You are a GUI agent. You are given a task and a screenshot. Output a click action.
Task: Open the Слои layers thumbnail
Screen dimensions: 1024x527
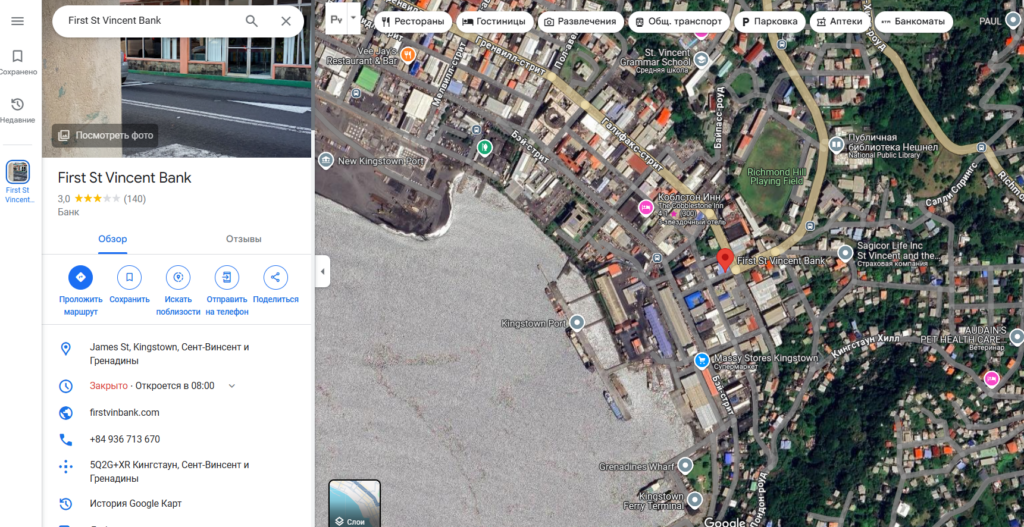355,503
